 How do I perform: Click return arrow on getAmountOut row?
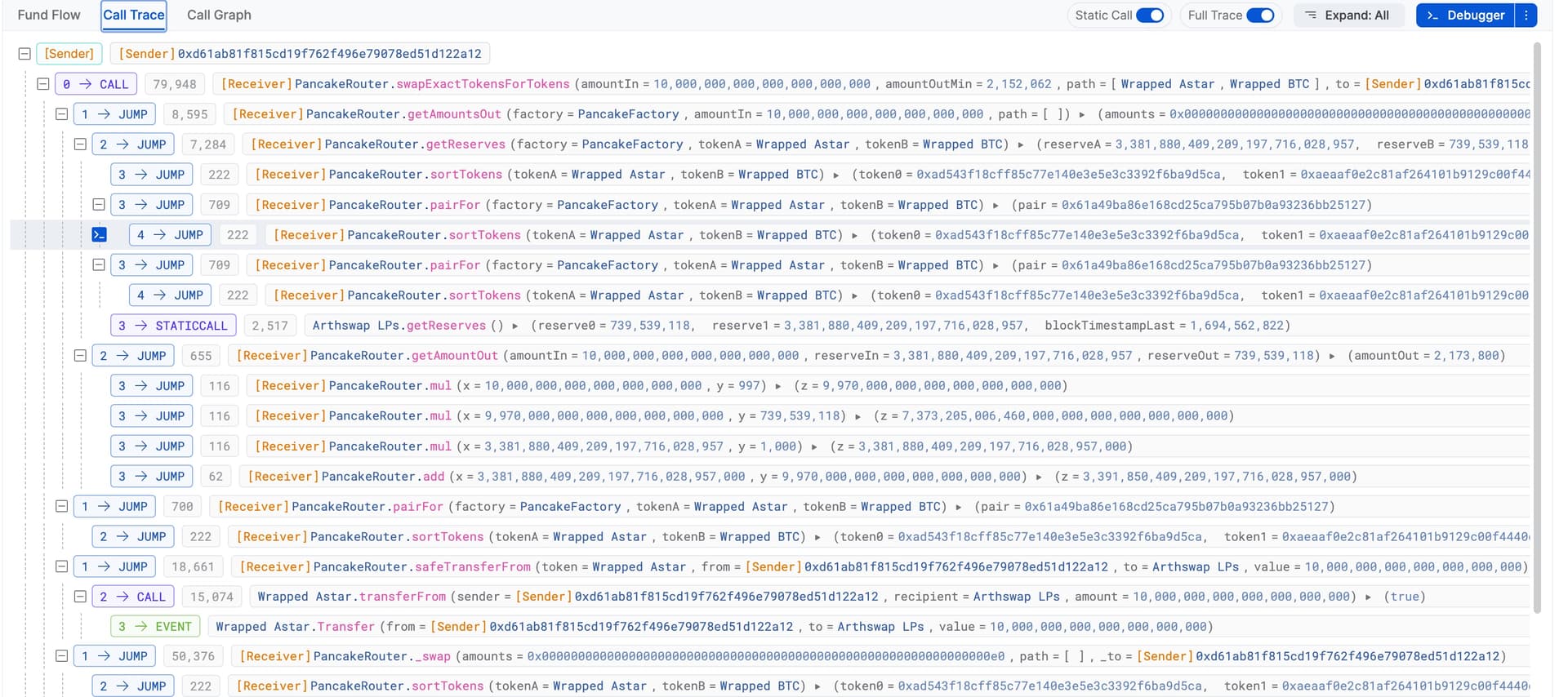(x=1332, y=357)
